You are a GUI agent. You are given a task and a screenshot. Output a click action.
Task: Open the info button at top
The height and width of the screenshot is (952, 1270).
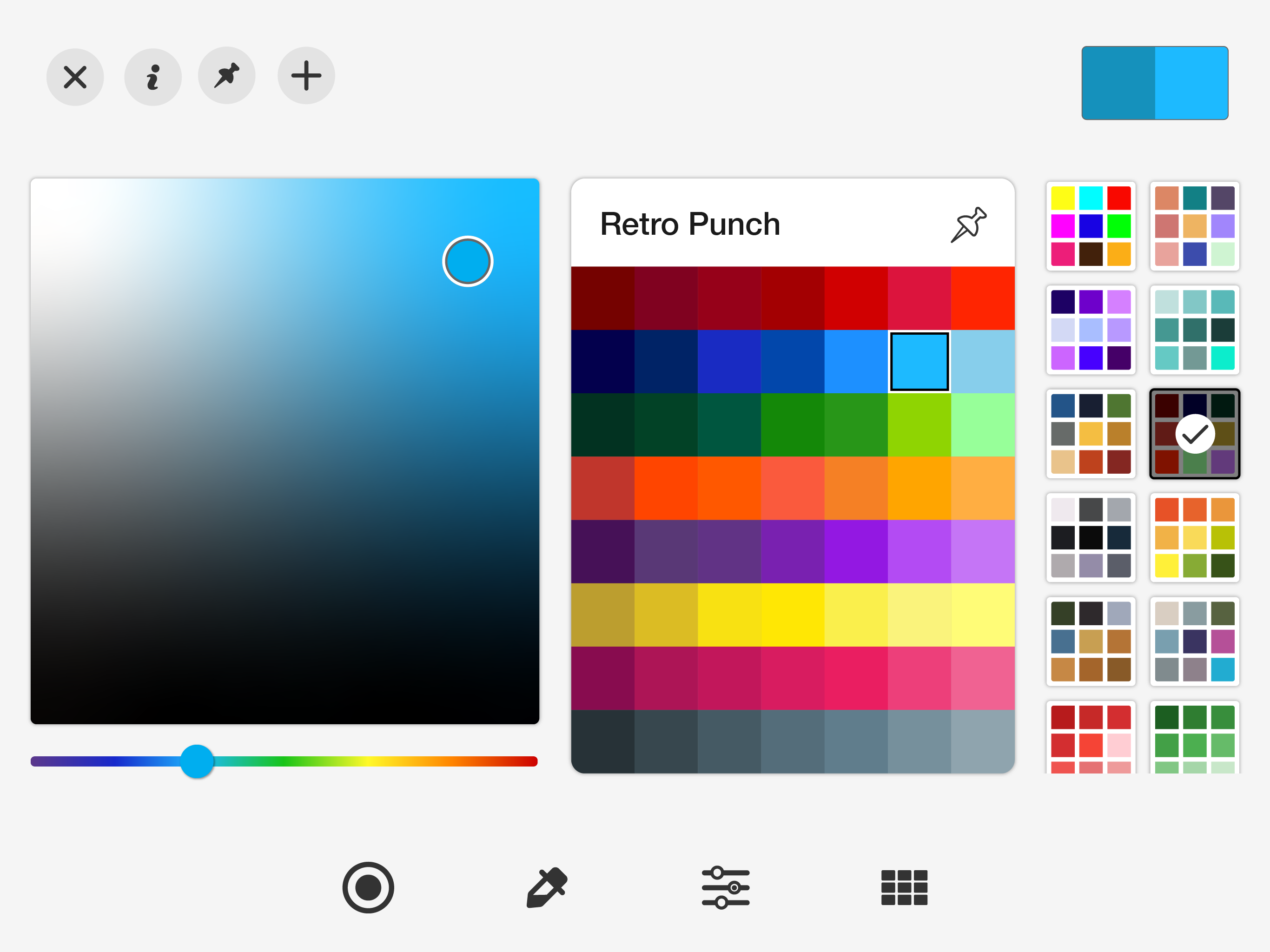tap(153, 77)
